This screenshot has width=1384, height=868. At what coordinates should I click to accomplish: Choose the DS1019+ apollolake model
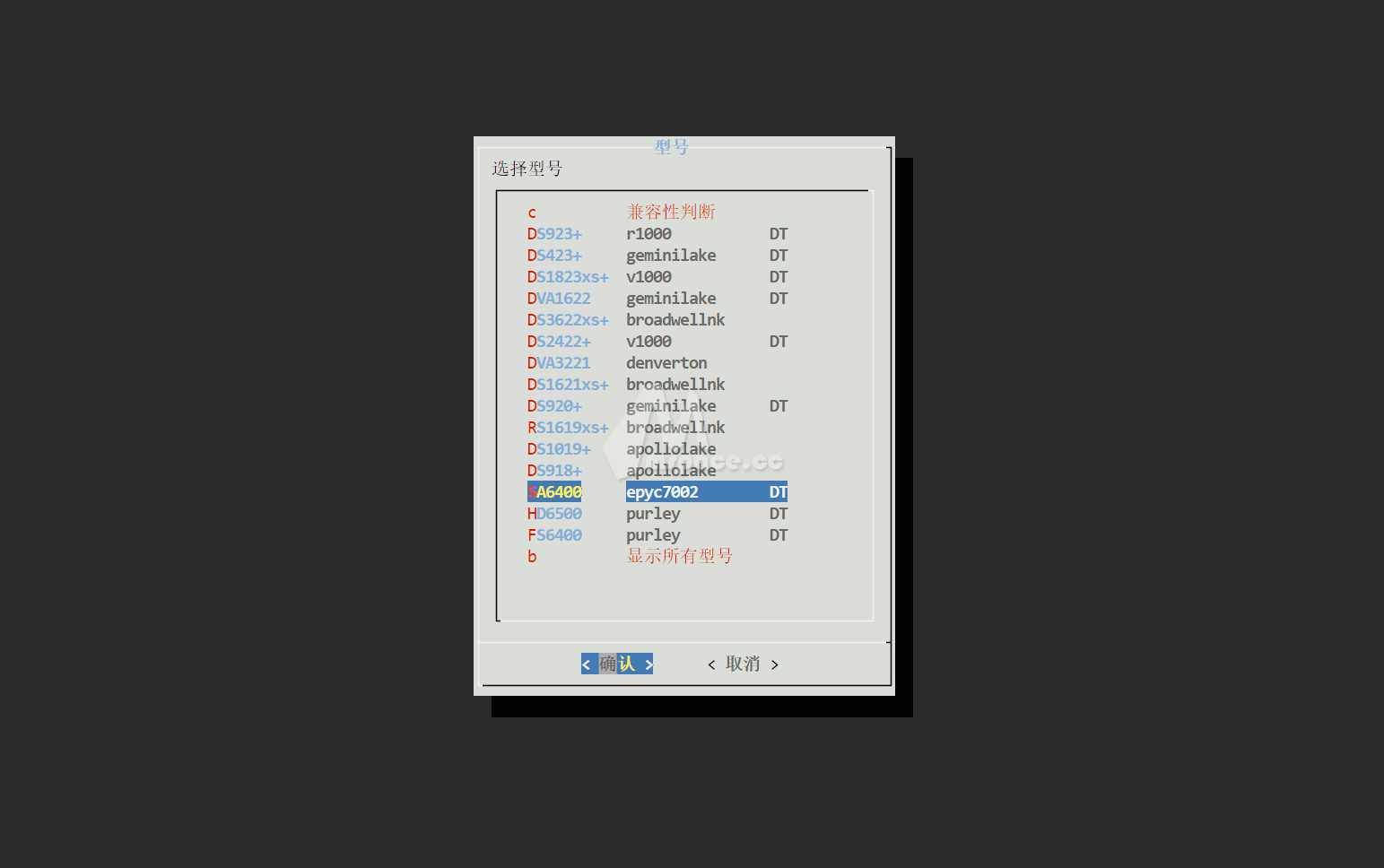tap(559, 448)
